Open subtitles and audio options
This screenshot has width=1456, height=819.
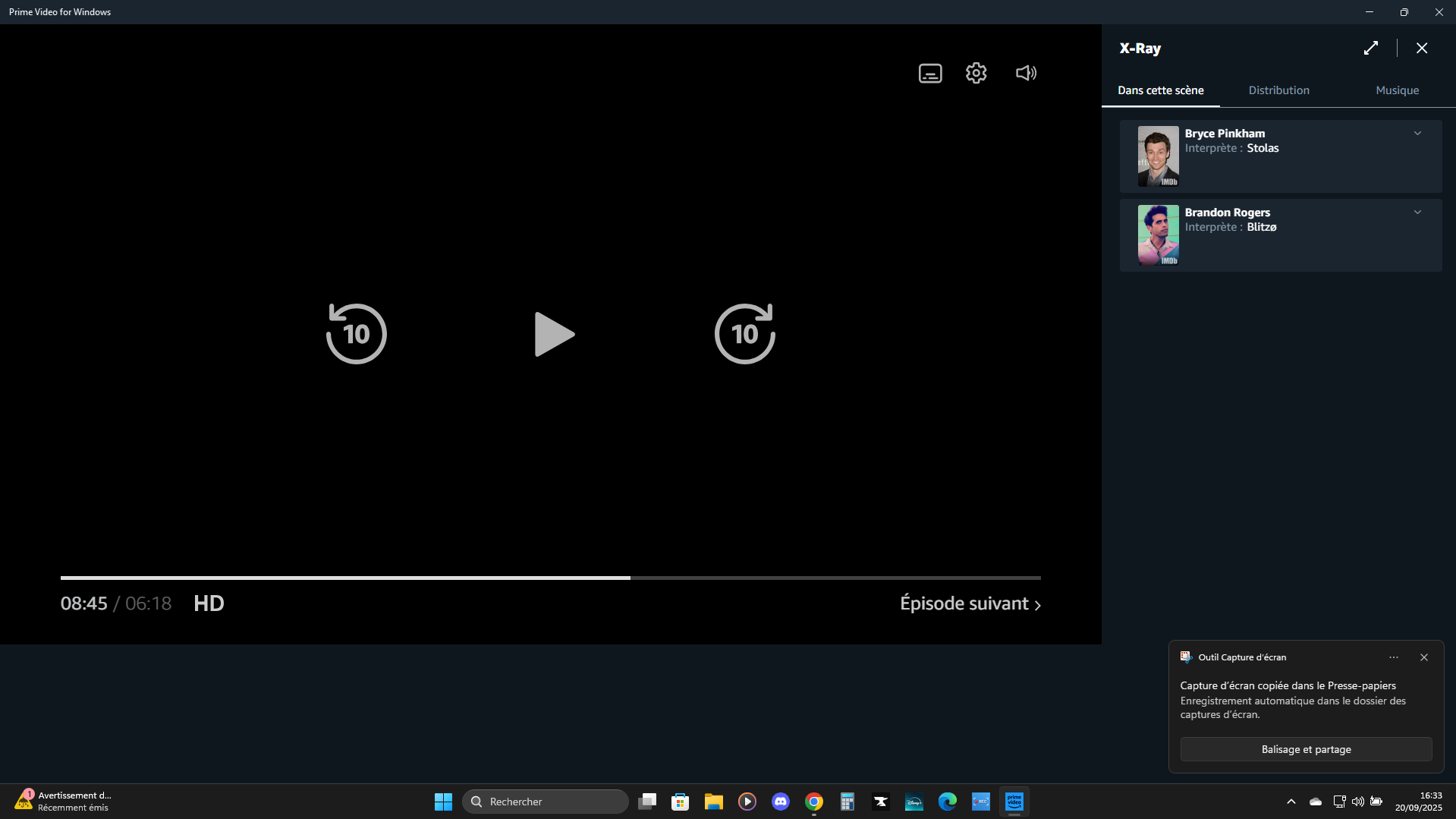930,73
